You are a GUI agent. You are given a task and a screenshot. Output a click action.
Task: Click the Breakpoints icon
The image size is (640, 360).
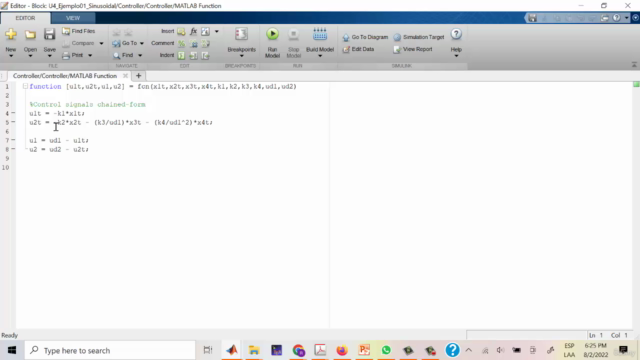coord(241,34)
